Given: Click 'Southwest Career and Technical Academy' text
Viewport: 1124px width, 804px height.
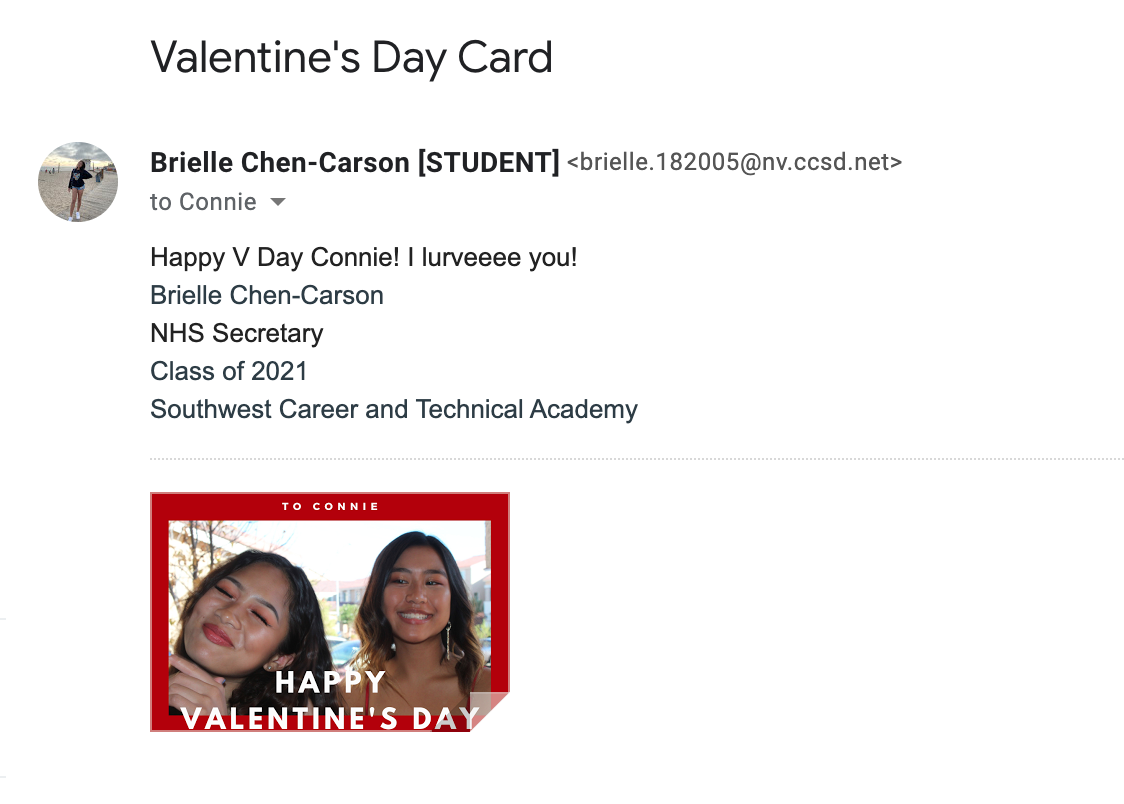Looking at the screenshot, I should point(394,409).
